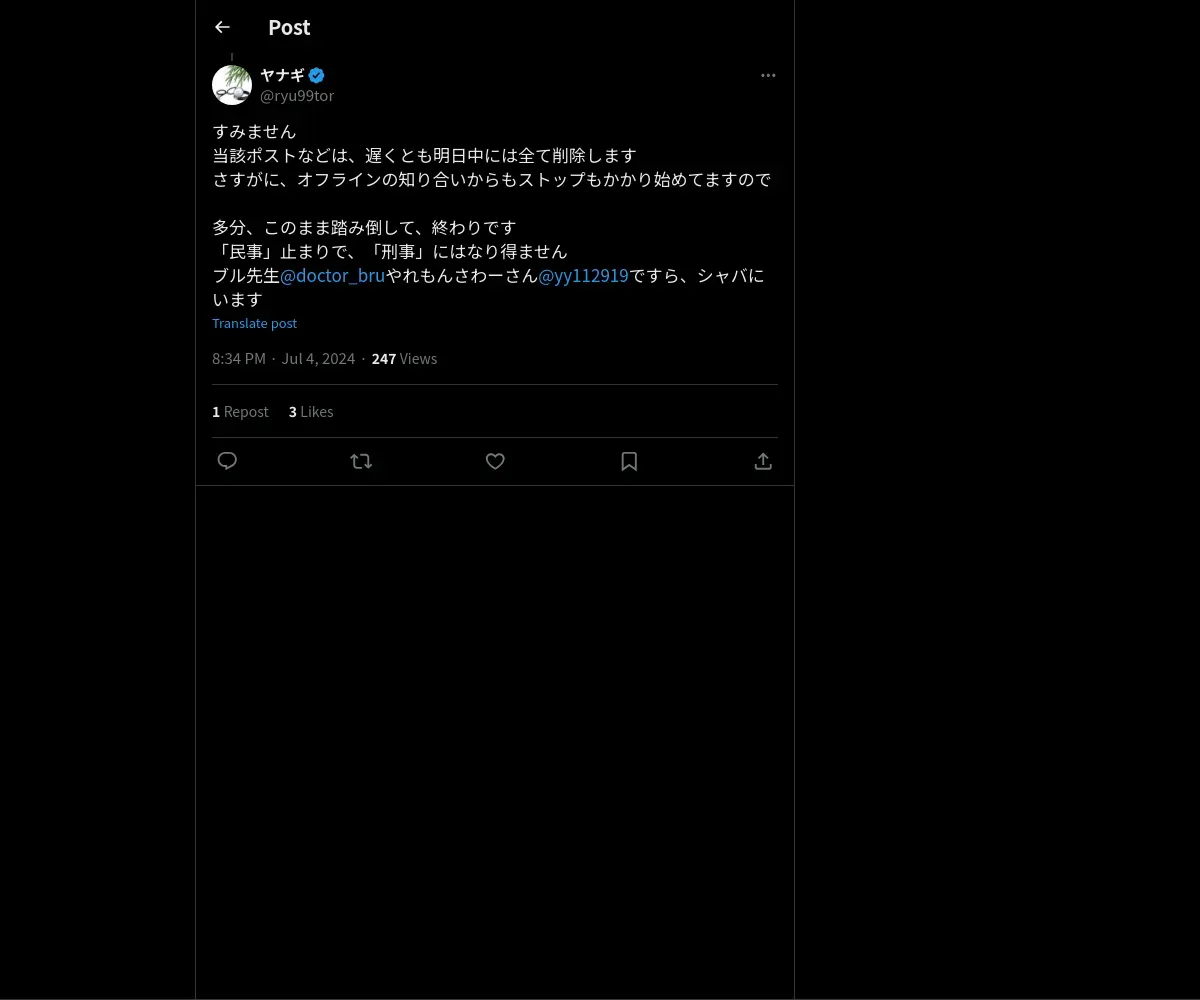Show the 3 Likes list
Image resolution: width=1200 pixels, height=1000 pixels.
click(311, 411)
